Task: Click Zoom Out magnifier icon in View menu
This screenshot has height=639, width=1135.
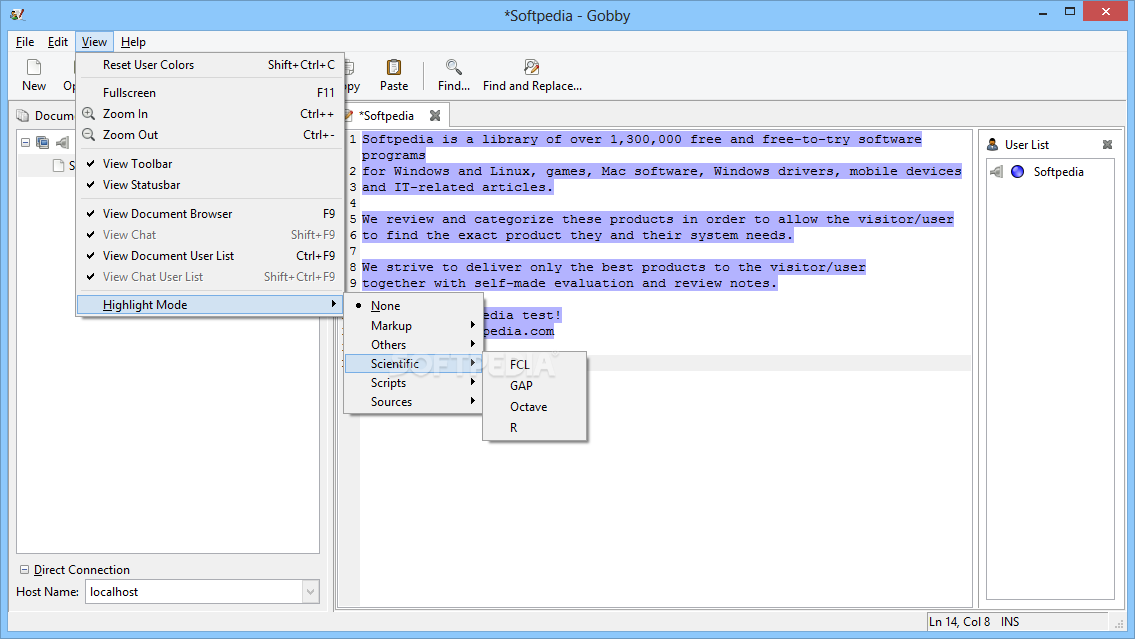Action: pos(88,135)
